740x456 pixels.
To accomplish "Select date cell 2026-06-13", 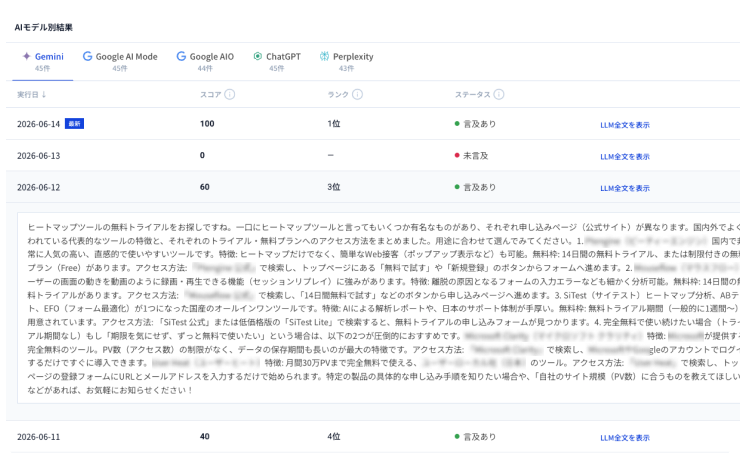I will click(39, 156).
